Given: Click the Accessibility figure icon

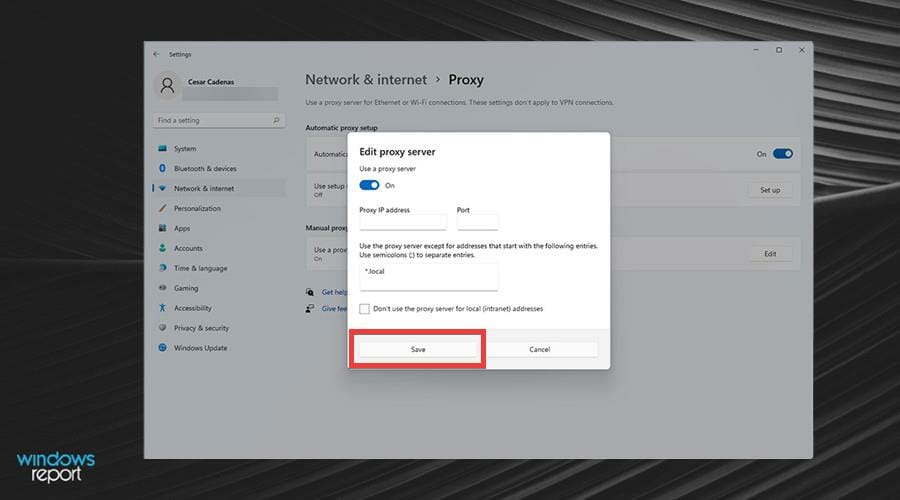Looking at the screenshot, I should coord(162,308).
